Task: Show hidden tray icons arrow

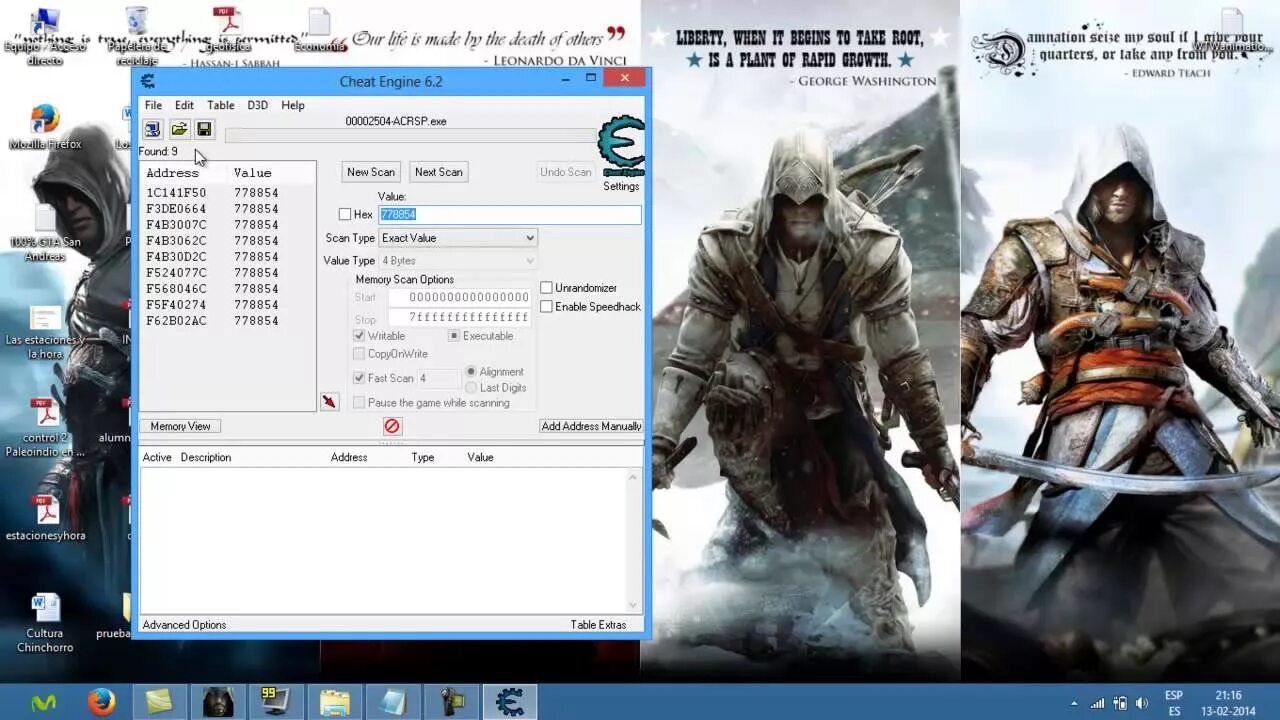Action: click(x=1074, y=704)
